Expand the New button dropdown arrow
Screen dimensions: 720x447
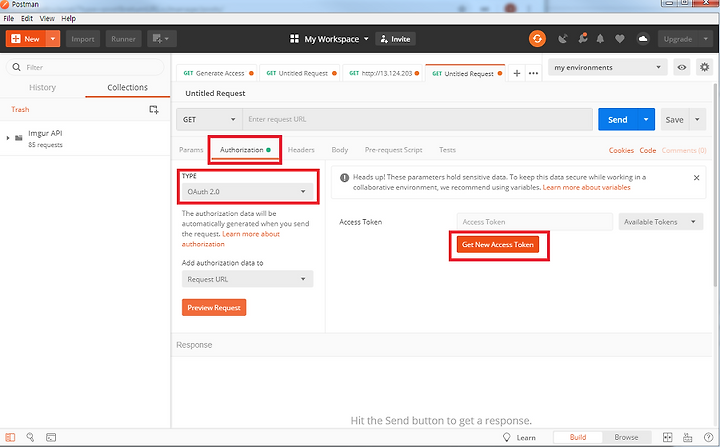tap(53, 39)
